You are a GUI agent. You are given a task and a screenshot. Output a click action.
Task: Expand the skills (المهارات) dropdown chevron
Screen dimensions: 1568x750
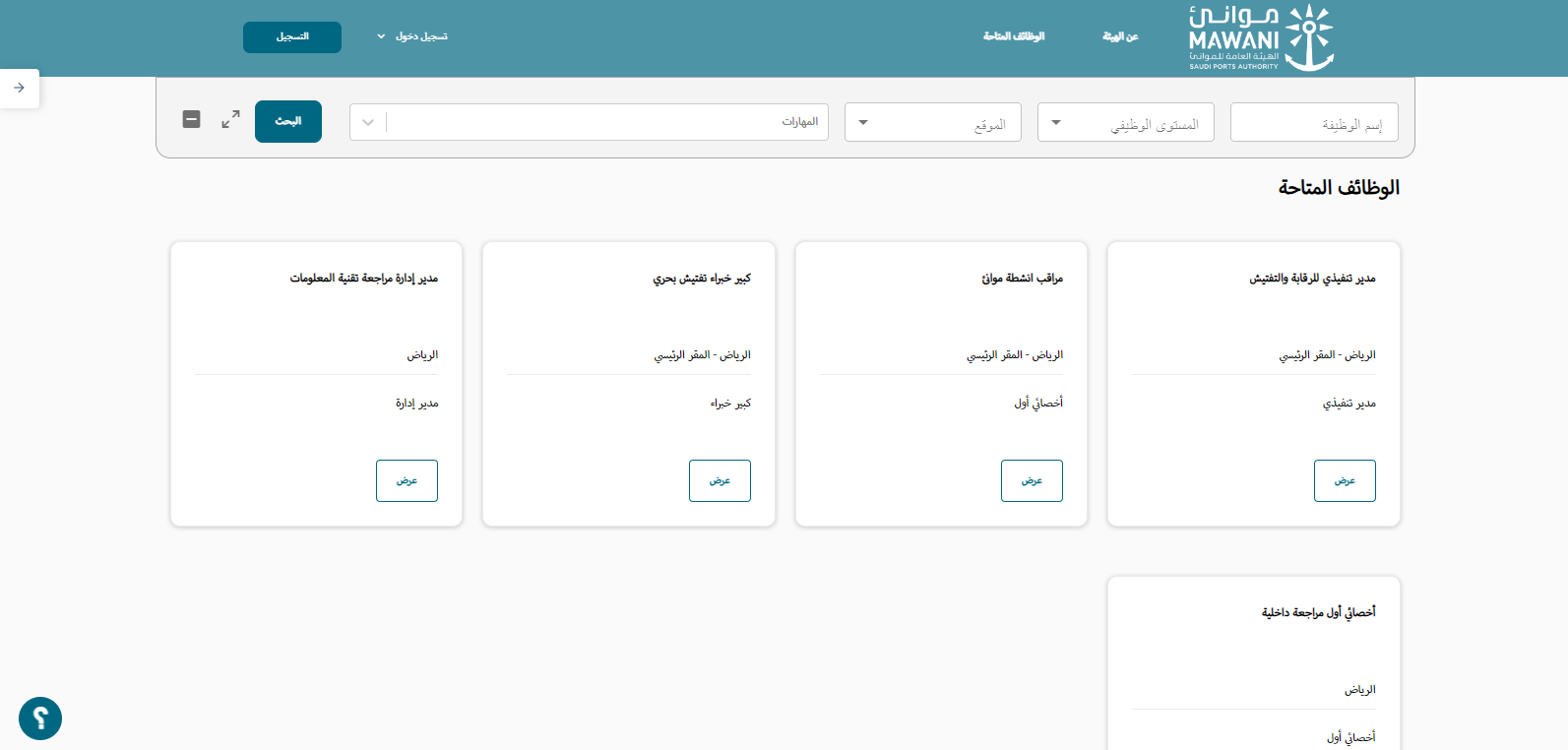click(368, 123)
